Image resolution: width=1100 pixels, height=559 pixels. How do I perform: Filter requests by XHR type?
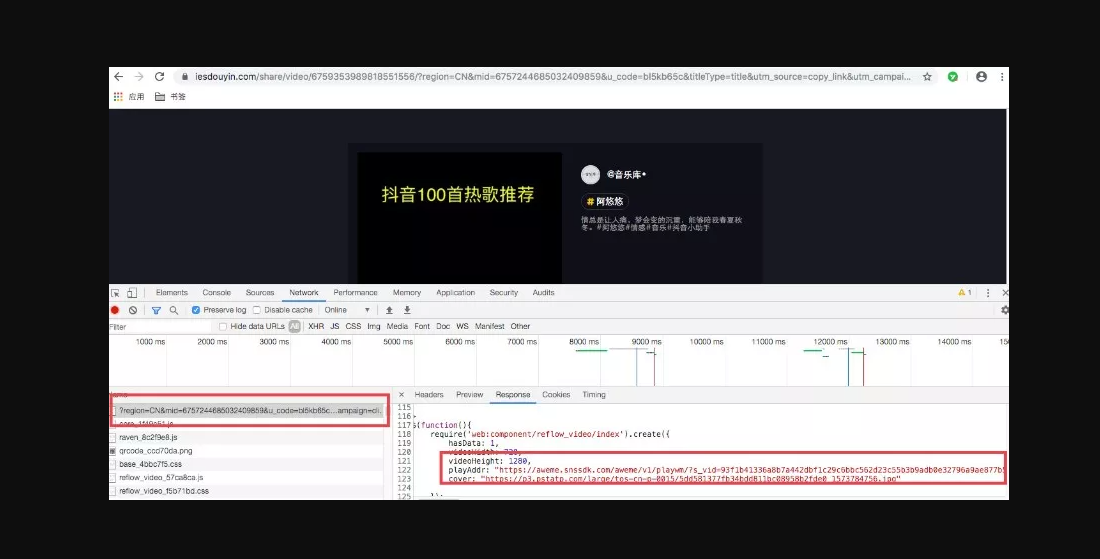point(316,326)
